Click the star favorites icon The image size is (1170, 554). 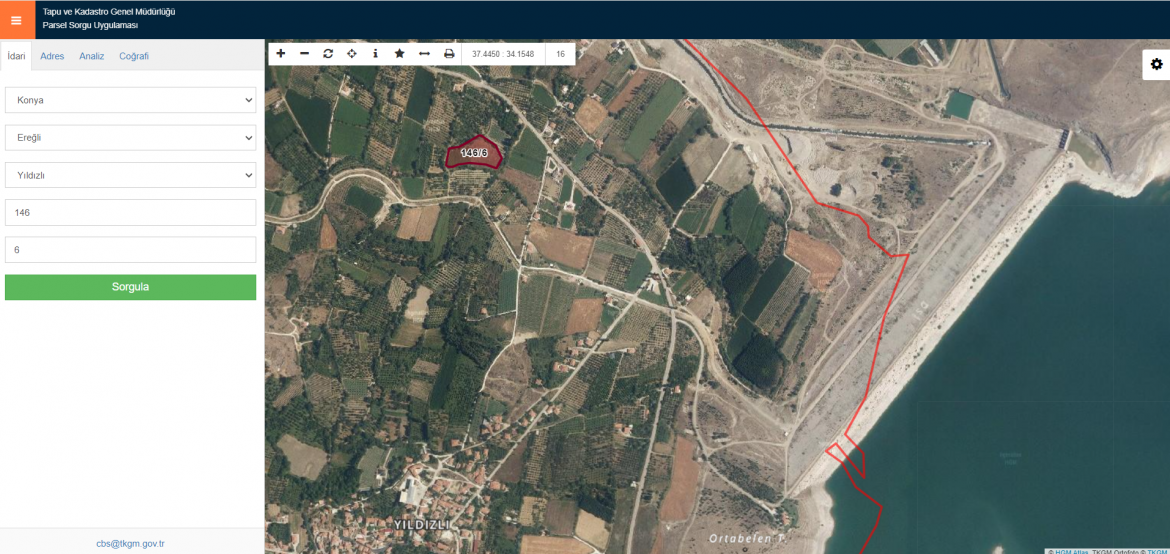point(399,53)
